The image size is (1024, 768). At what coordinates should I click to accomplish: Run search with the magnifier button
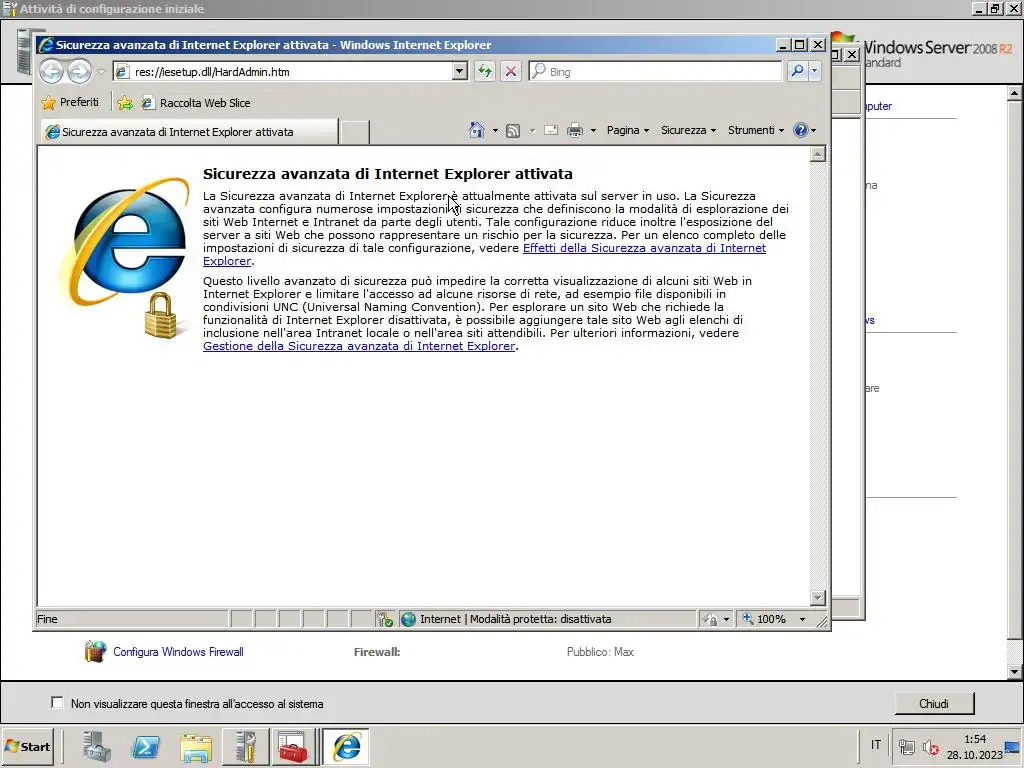[797, 71]
